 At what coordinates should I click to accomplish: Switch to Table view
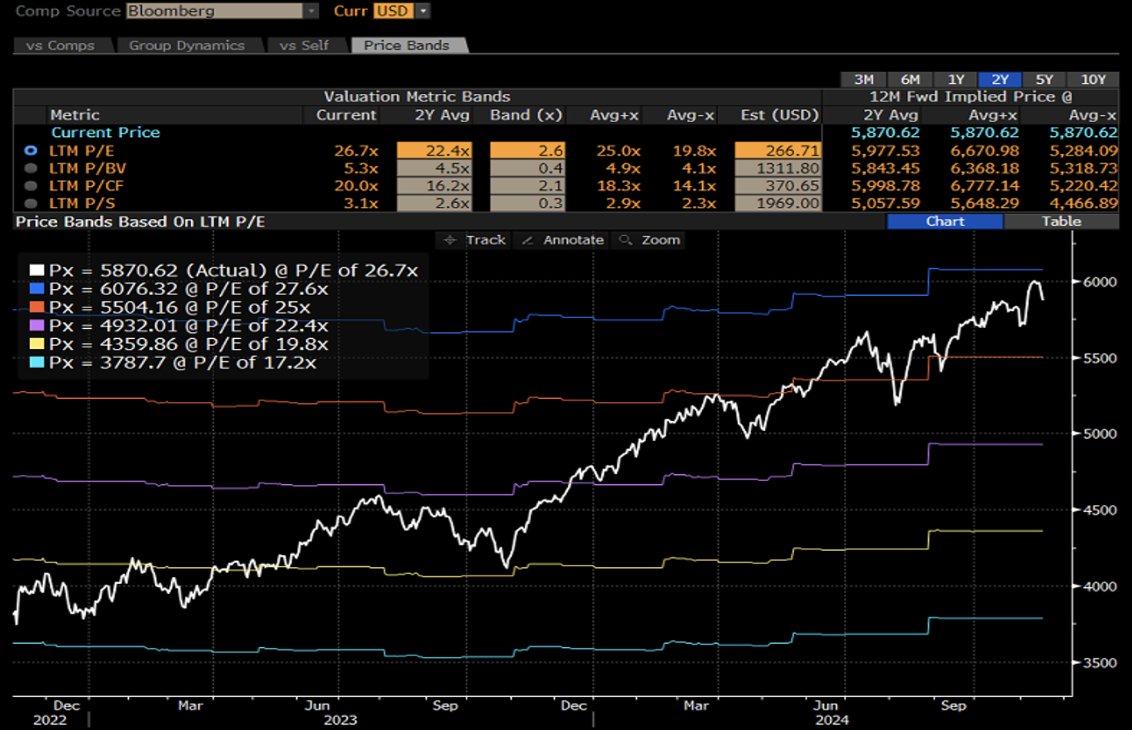click(x=1061, y=222)
